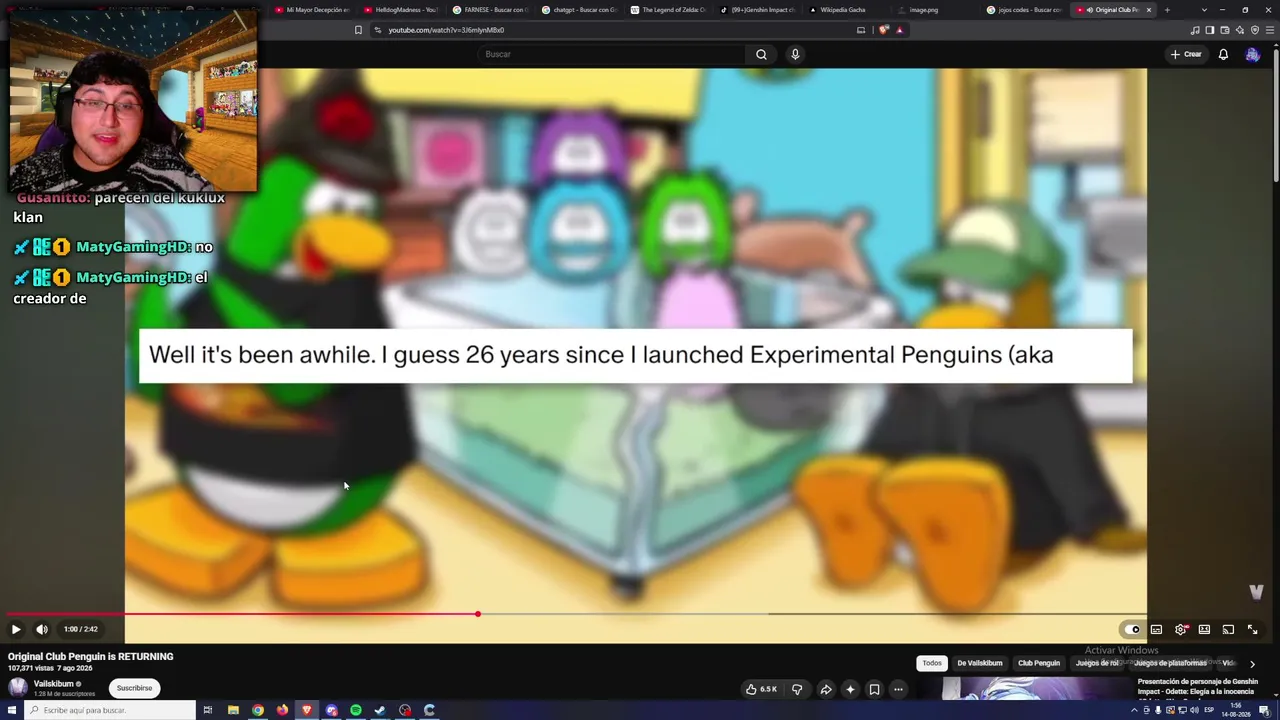Switch to the HelldogMadness YouTube tab
This screenshot has width=1280, height=720.
[x=402, y=10]
